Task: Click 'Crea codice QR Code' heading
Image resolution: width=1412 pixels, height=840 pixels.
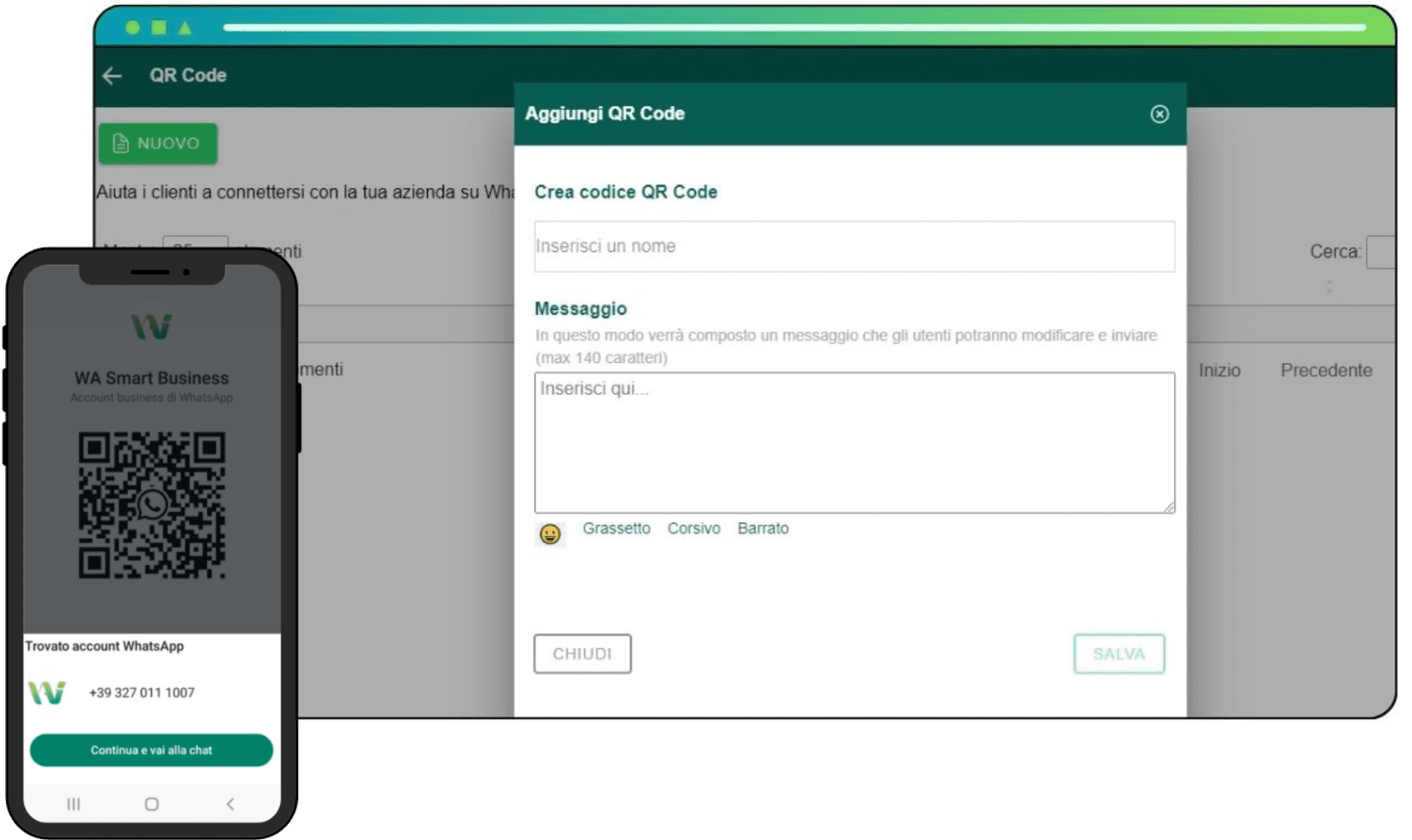Action: click(626, 192)
